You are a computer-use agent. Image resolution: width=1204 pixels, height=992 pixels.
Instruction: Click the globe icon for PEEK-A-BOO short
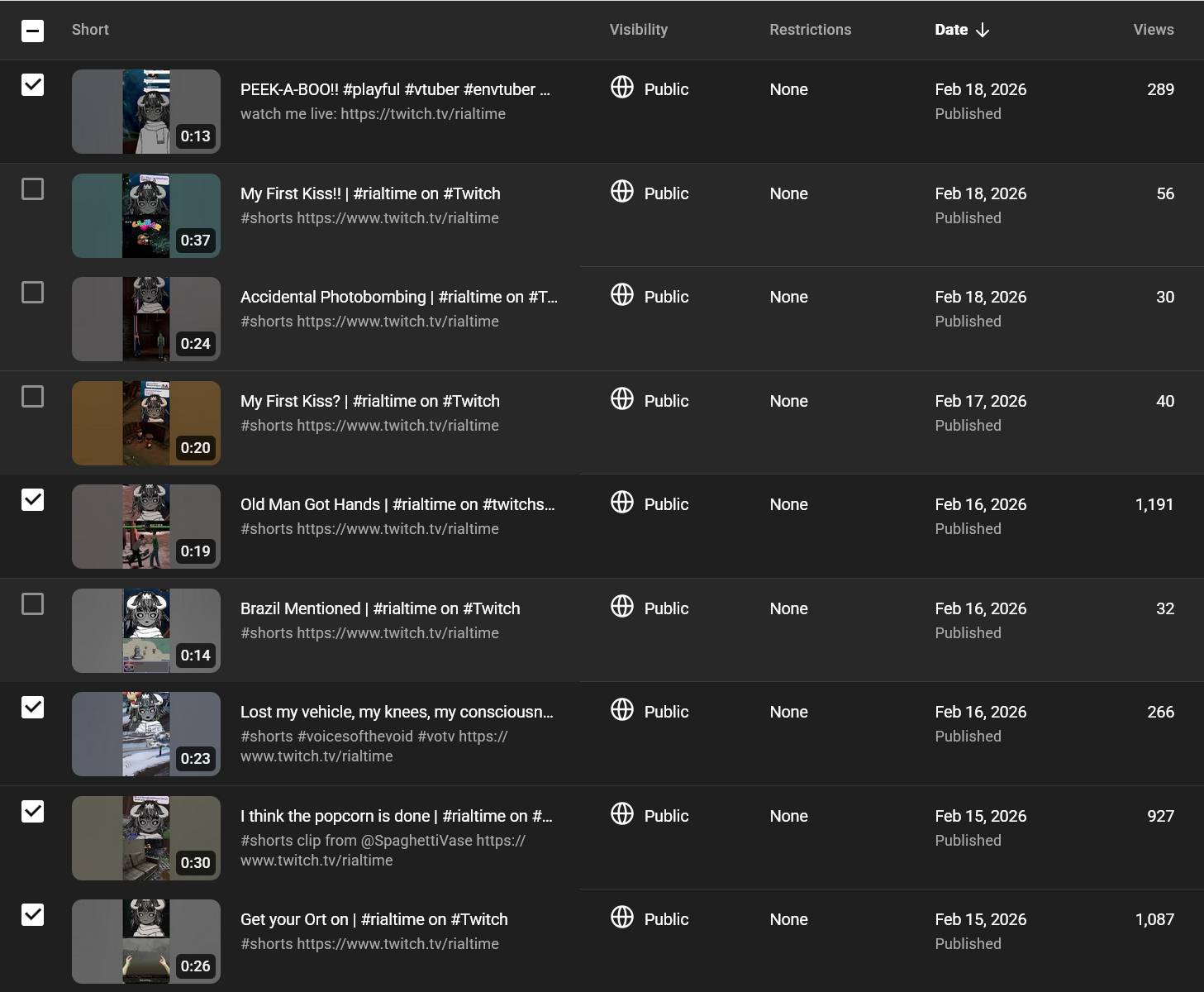621,88
